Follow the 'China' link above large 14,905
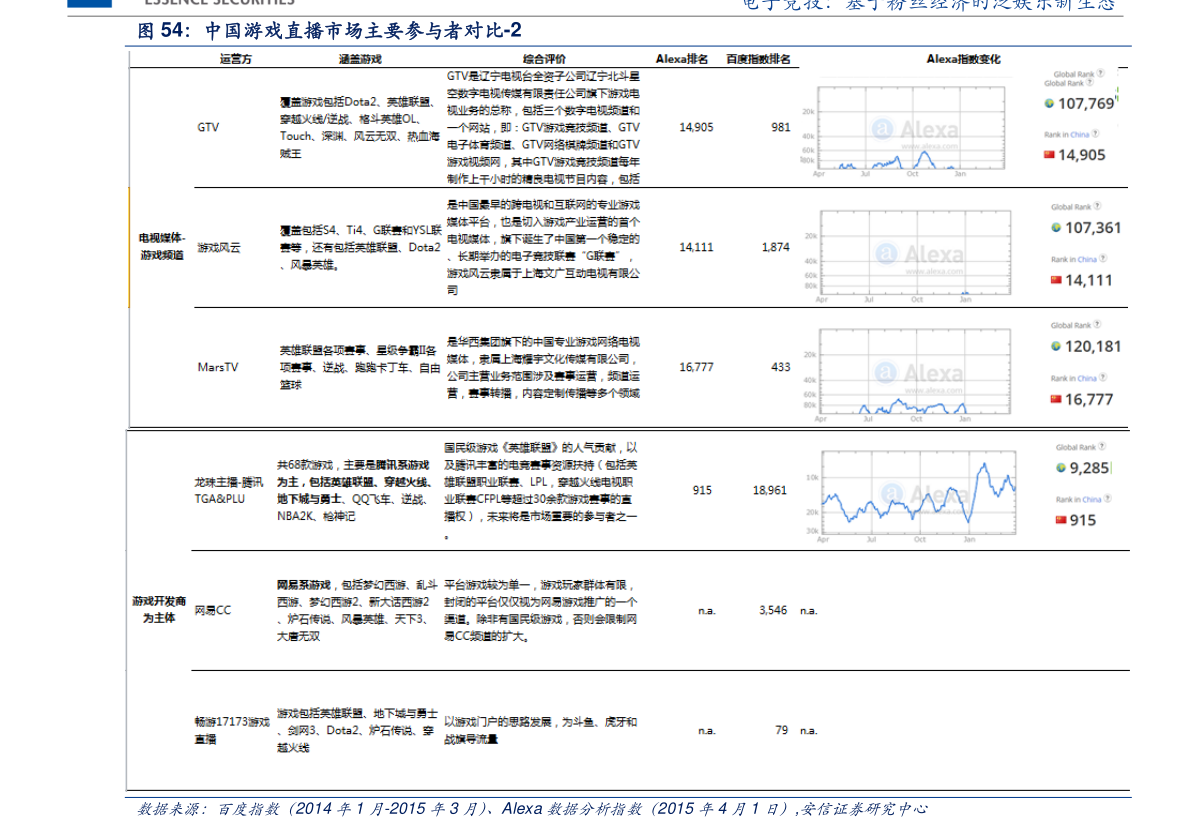 click(x=1079, y=134)
